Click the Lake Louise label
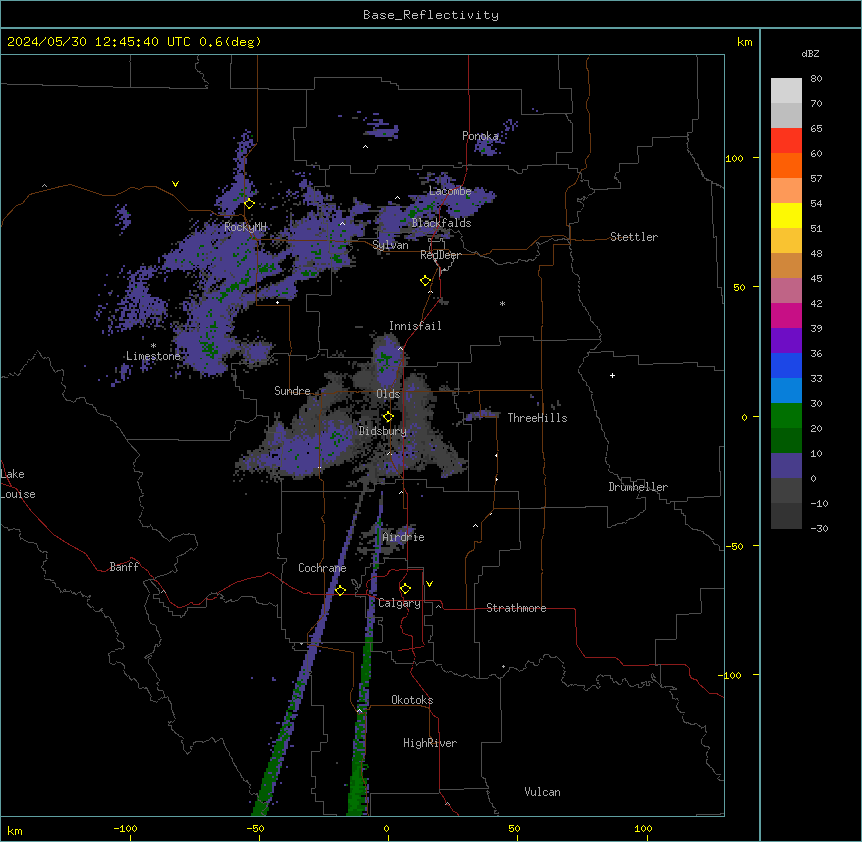Viewport: 862px width, 842px height. click(x=18, y=484)
